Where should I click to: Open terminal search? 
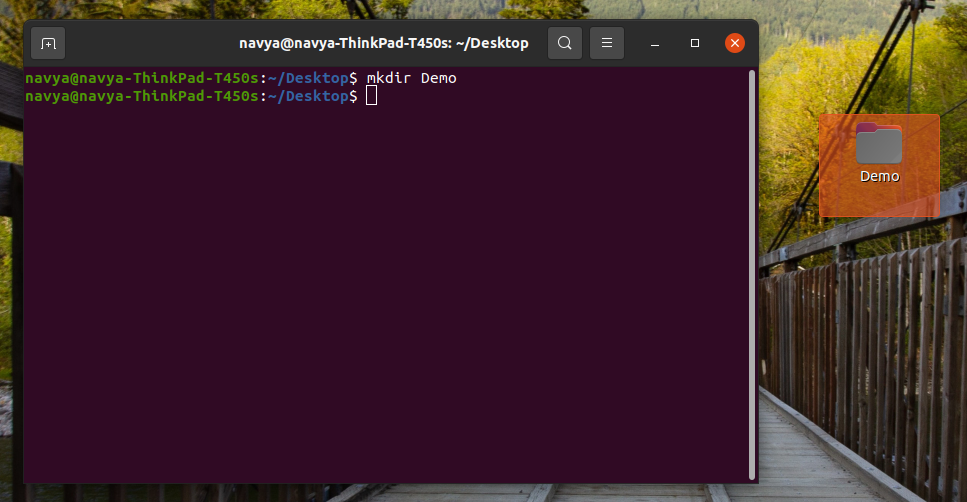click(564, 43)
